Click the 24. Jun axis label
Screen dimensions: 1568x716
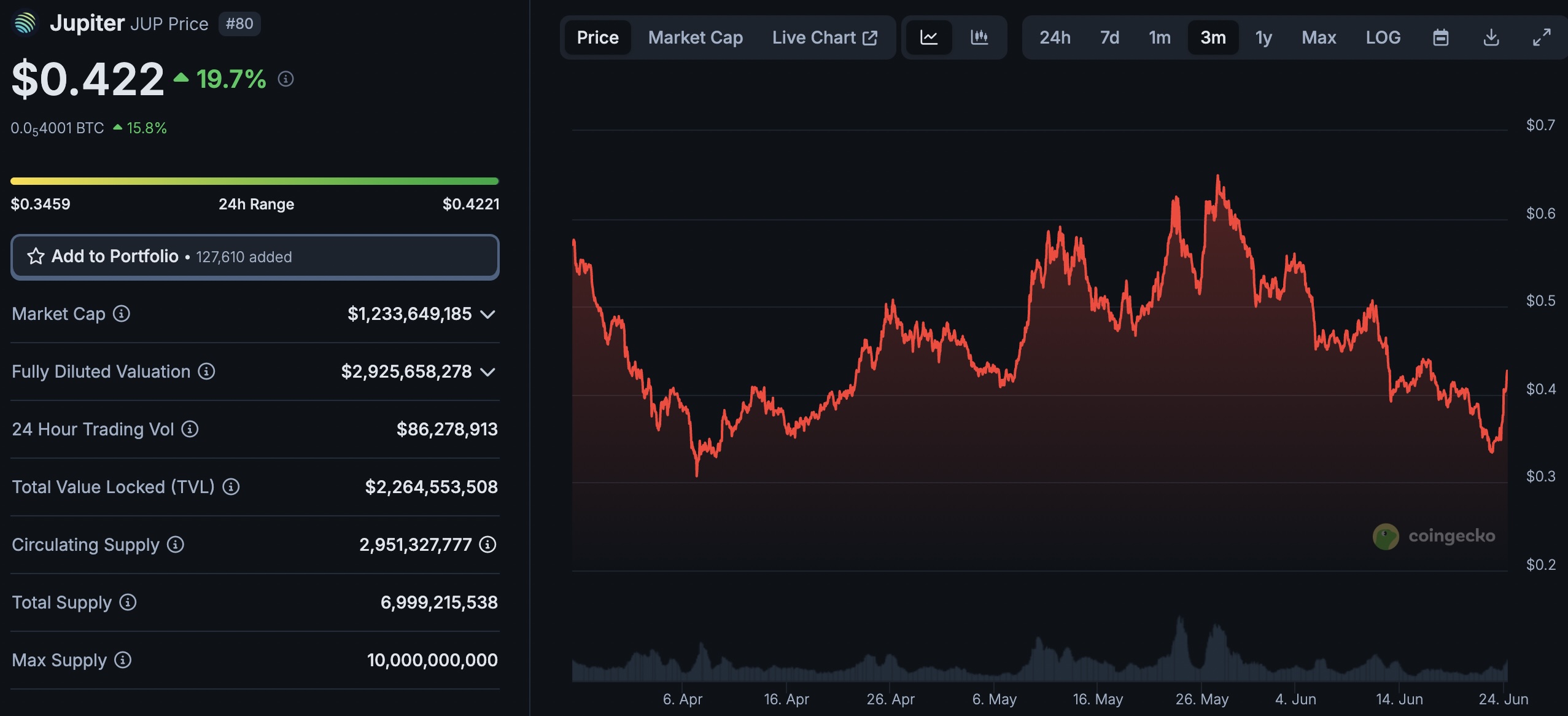coord(1504,699)
